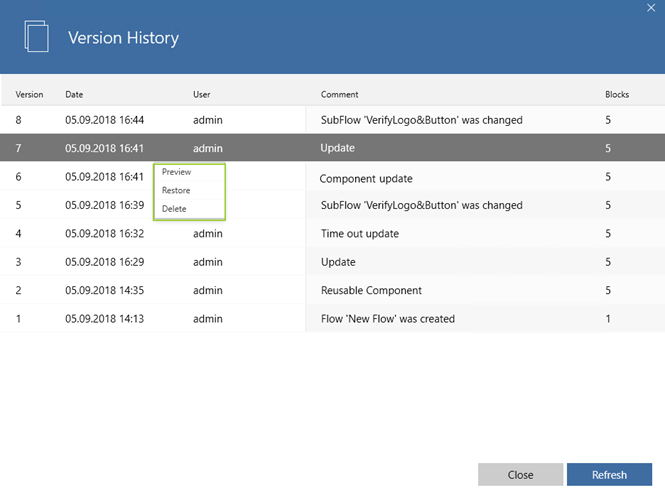Click the Update comment in version 7 row
The height and width of the screenshot is (494, 665).
338,148
